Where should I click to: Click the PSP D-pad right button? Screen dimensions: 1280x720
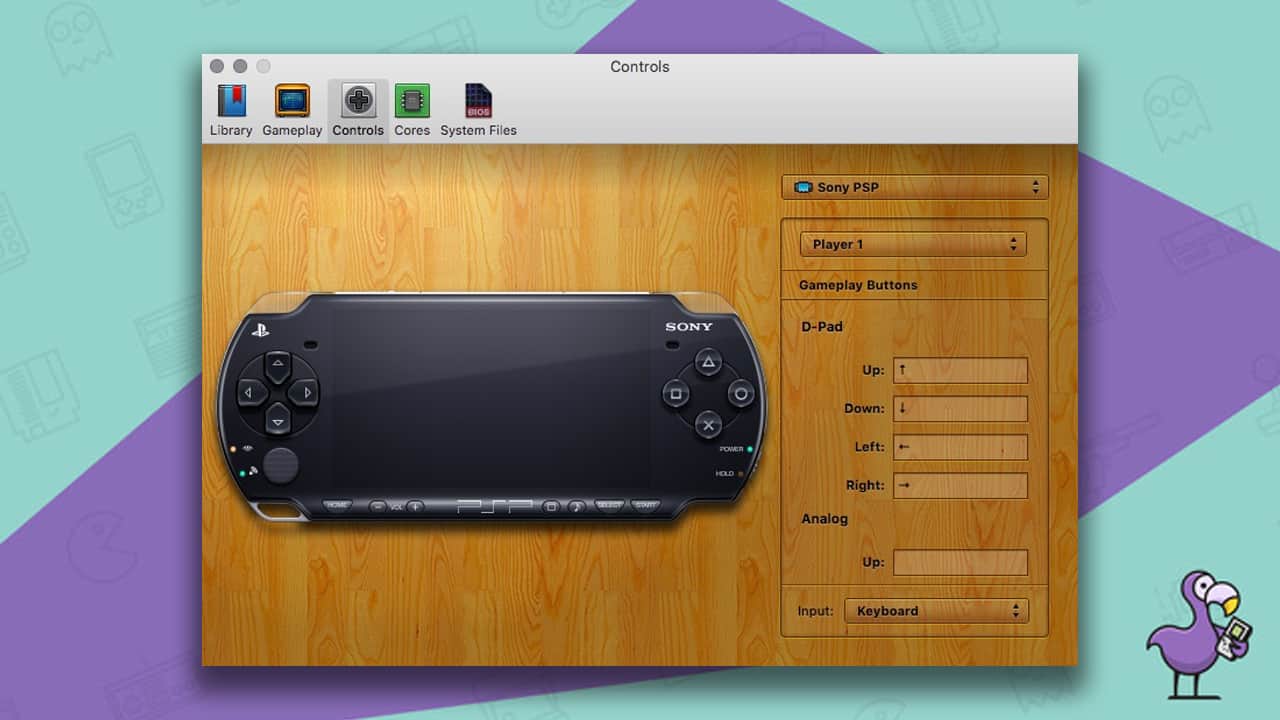pyautogui.click(x=305, y=393)
